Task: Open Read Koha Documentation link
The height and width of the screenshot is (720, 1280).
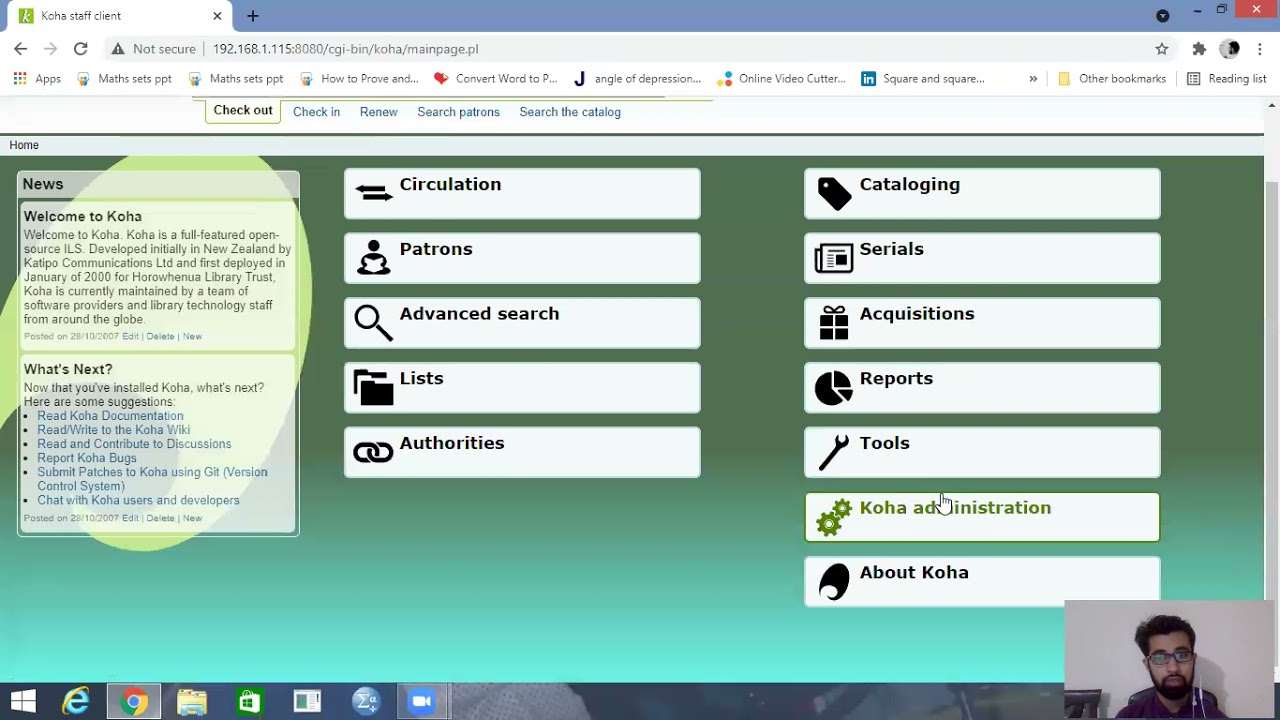Action: [x=110, y=416]
